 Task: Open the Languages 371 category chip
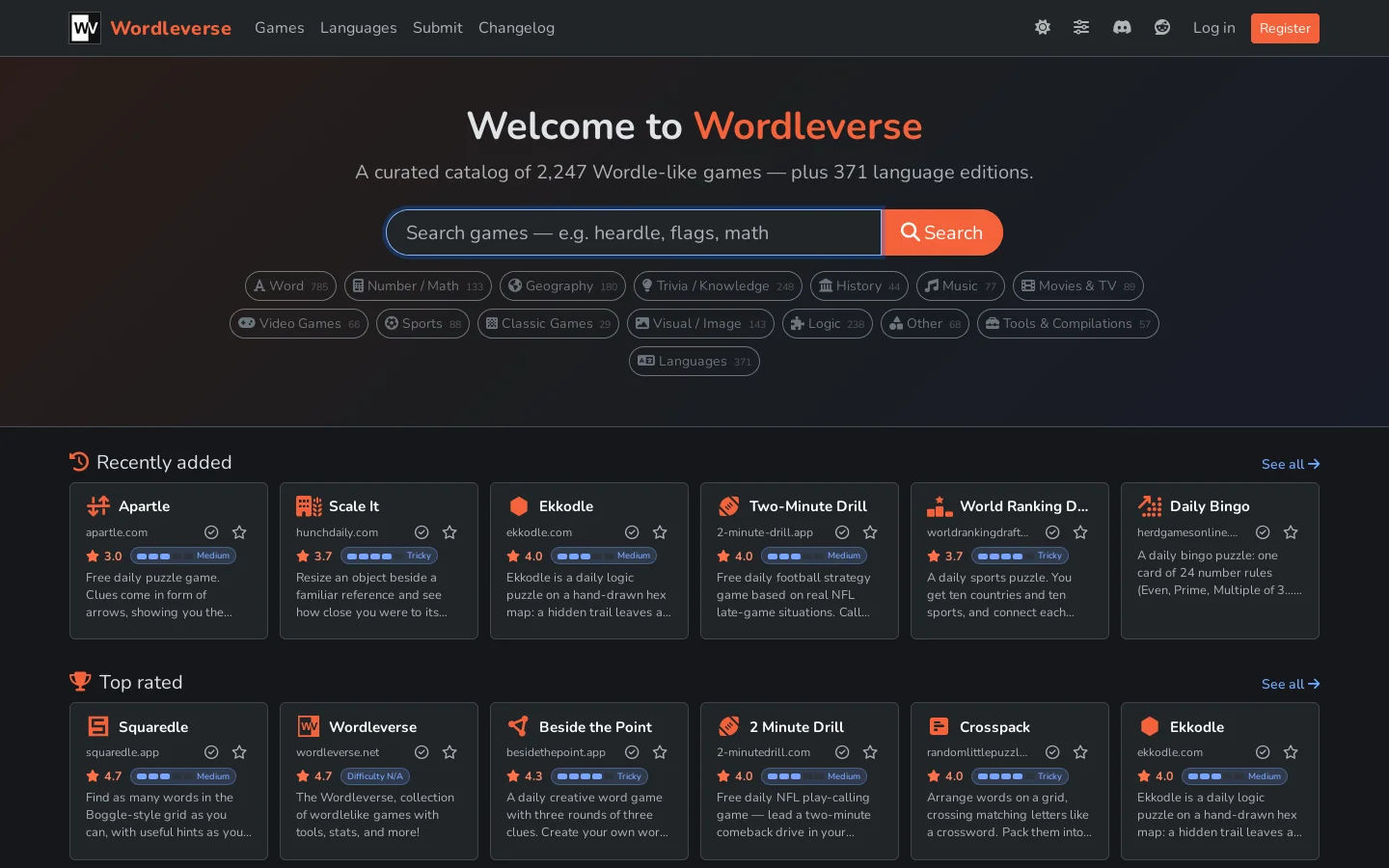point(694,362)
